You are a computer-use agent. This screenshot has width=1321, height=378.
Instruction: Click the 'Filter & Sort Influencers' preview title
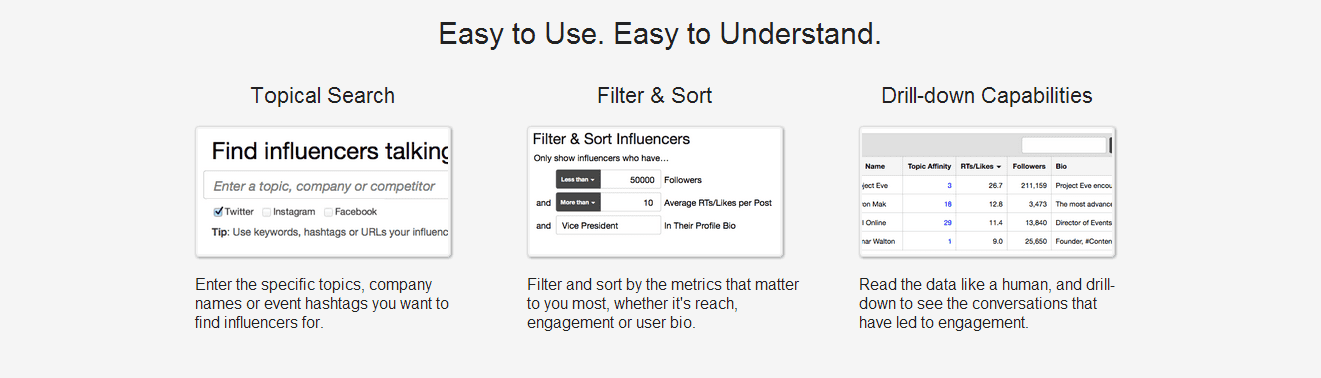click(x=611, y=139)
